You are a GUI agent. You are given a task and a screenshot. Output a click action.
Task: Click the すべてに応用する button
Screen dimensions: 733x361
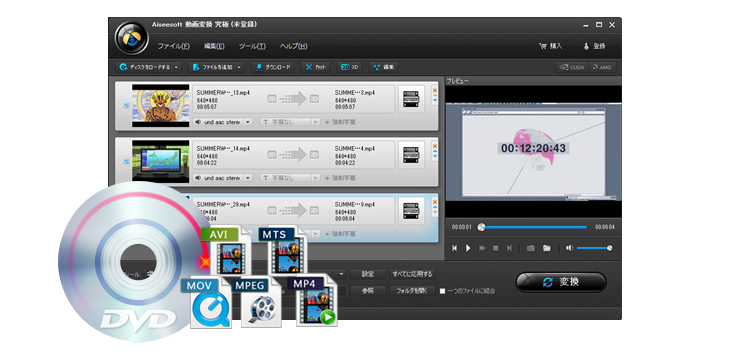[412, 274]
